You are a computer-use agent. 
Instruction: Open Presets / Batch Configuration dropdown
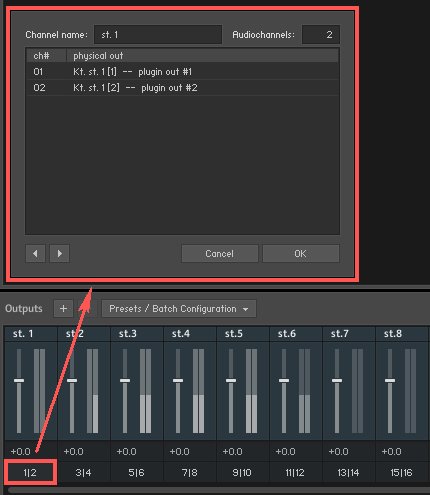point(179,309)
